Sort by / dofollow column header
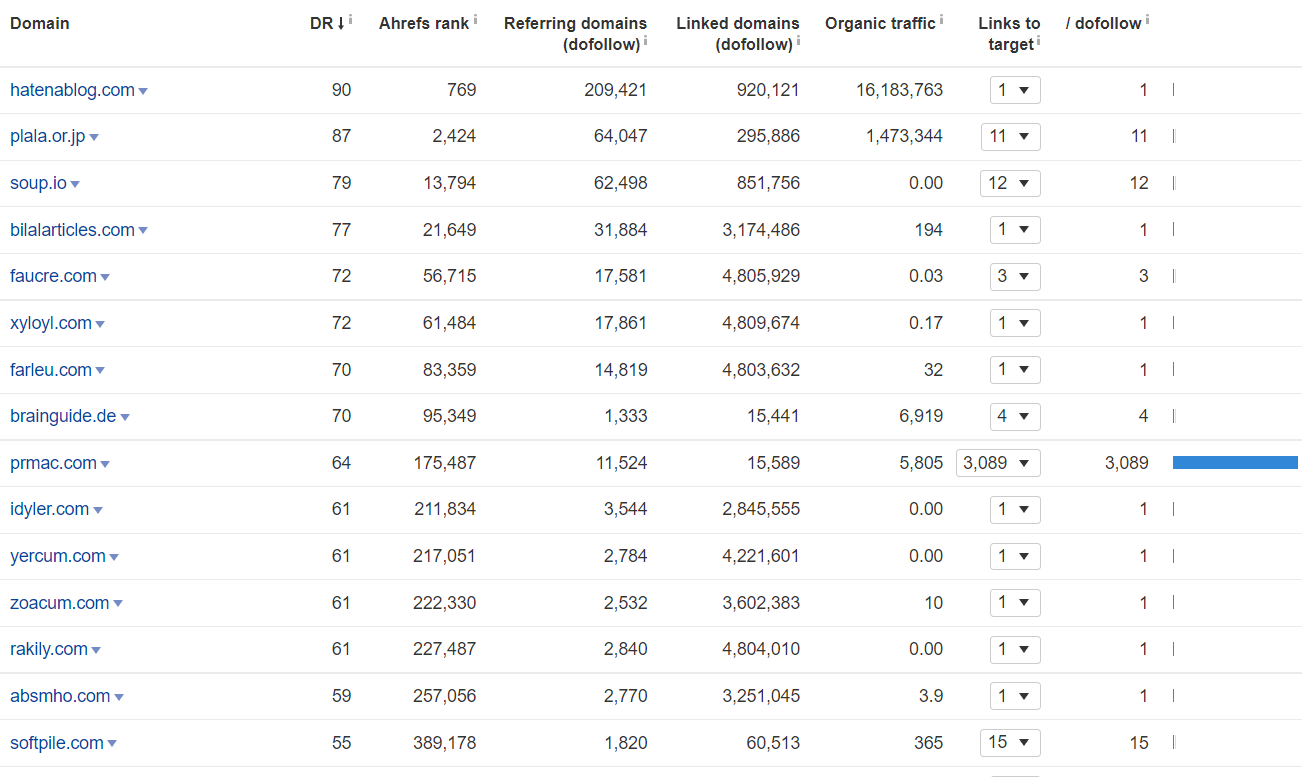Viewport: 1302px width, 777px height. (x=1103, y=23)
